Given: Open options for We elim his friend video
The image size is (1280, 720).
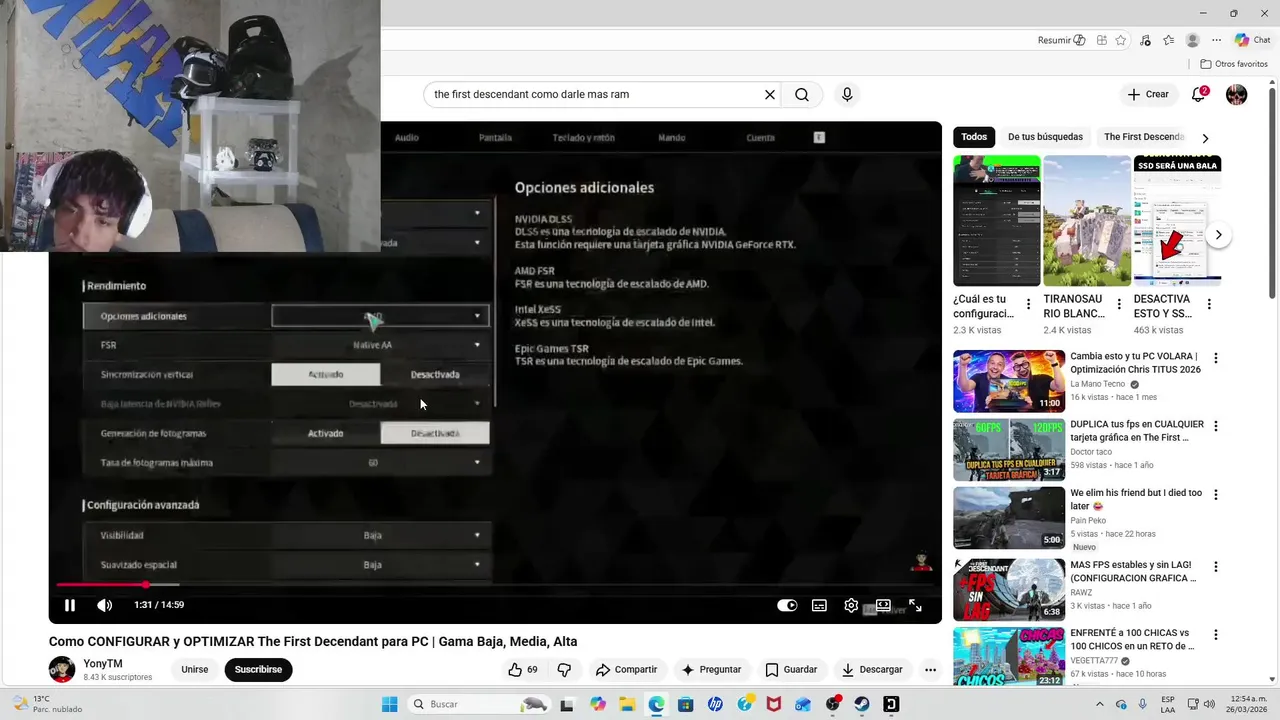Looking at the screenshot, I should [1216, 495].
